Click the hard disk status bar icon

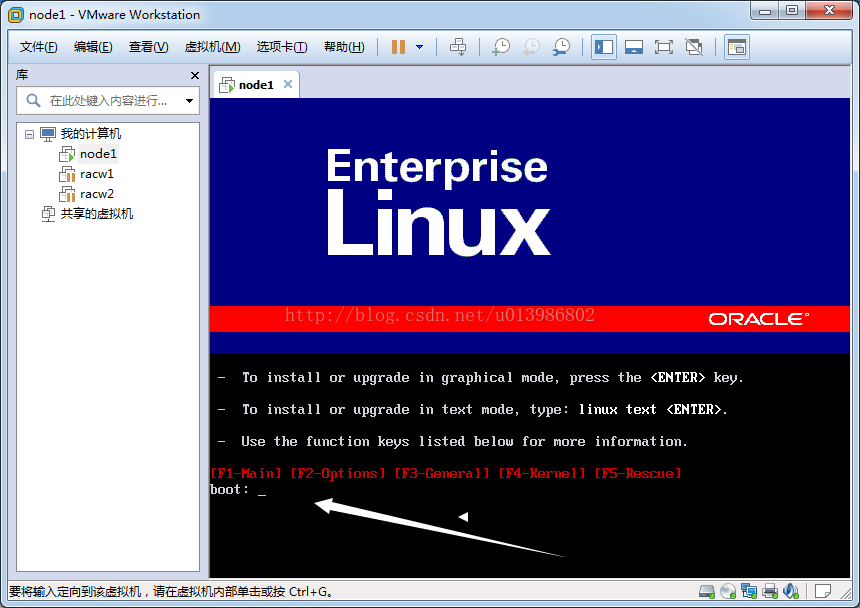point(706,591)
